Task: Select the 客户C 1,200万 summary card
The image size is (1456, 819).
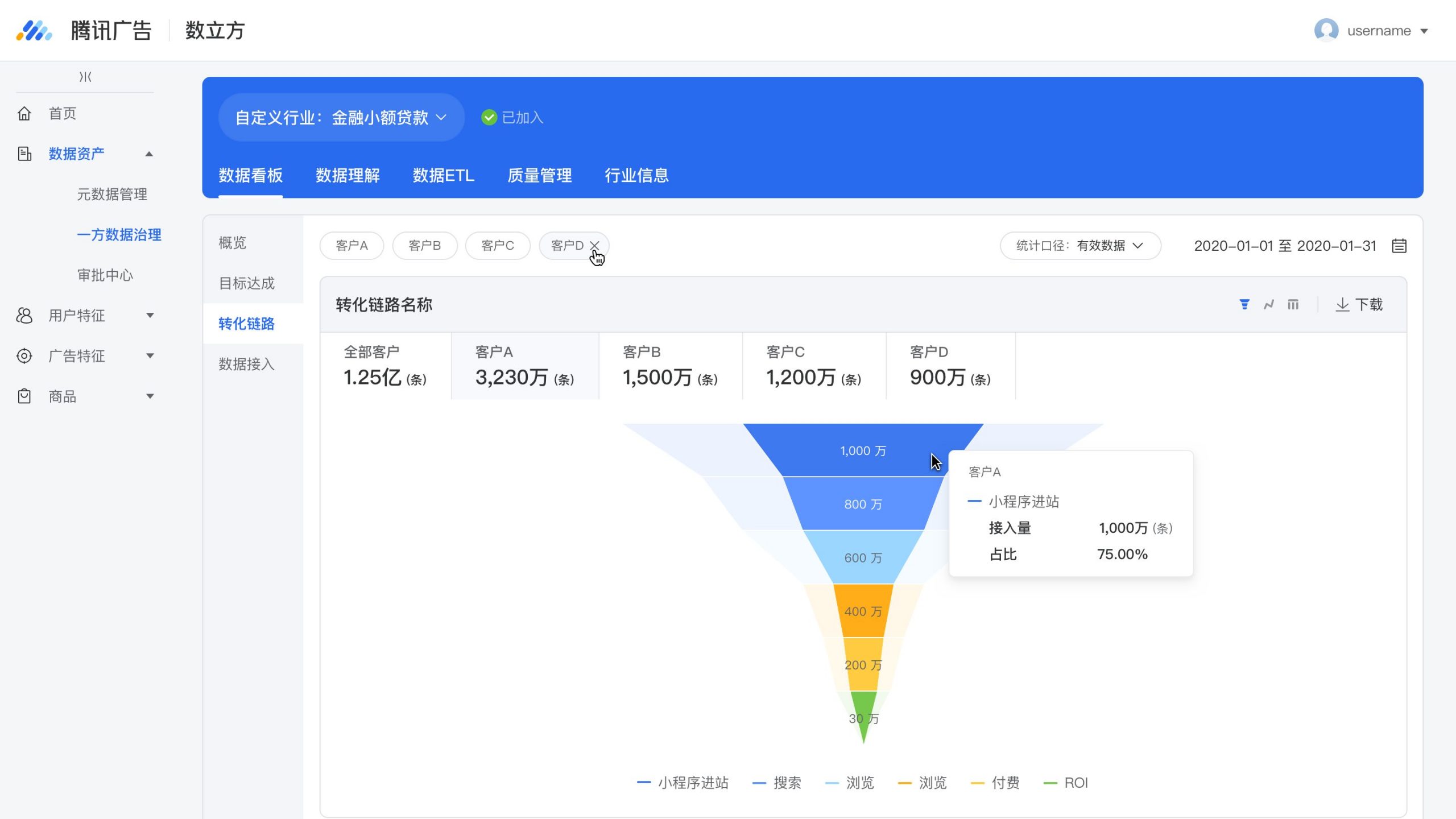Action: (814, 366)
